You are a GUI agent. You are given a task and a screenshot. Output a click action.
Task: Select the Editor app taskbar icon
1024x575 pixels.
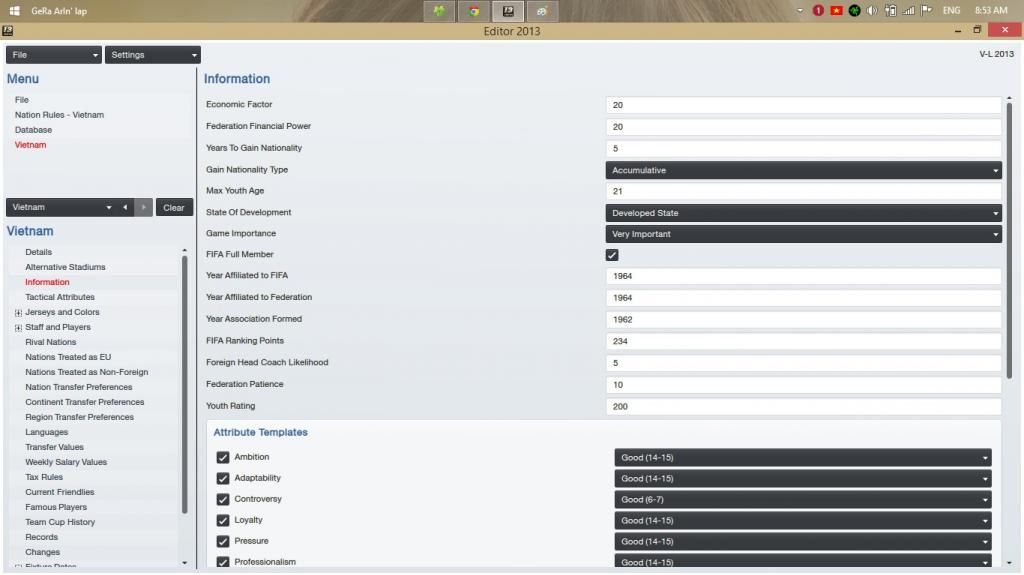pyautogui.click(x=508, y=11)
